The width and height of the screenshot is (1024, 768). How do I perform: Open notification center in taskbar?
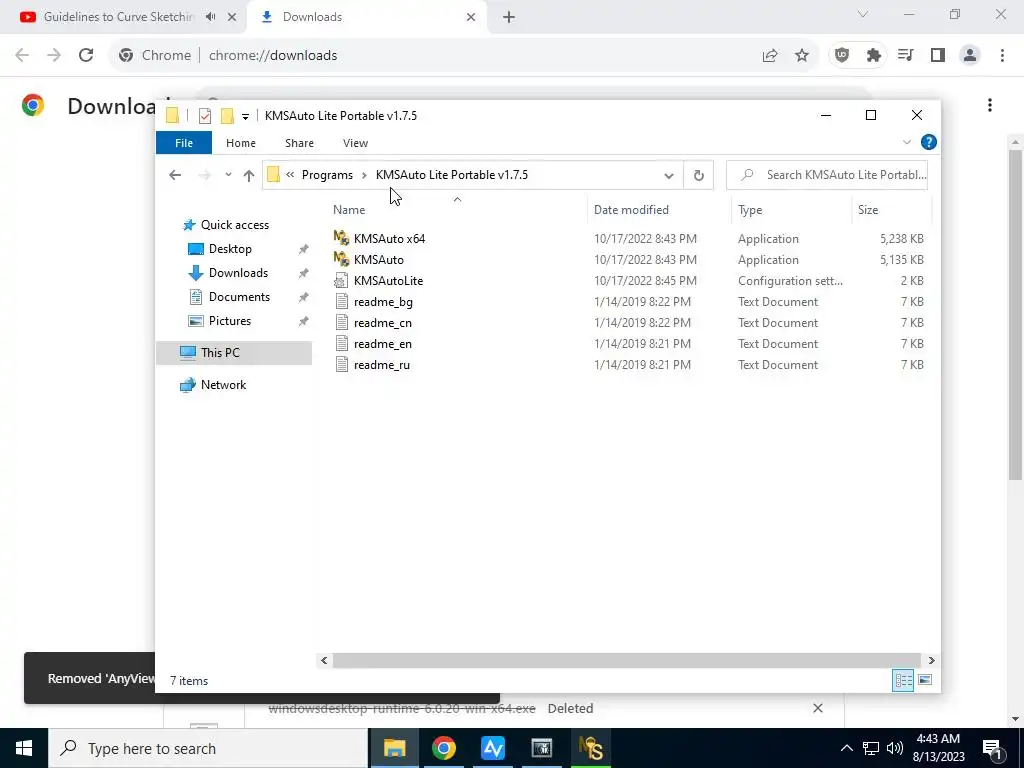(992, 748)
